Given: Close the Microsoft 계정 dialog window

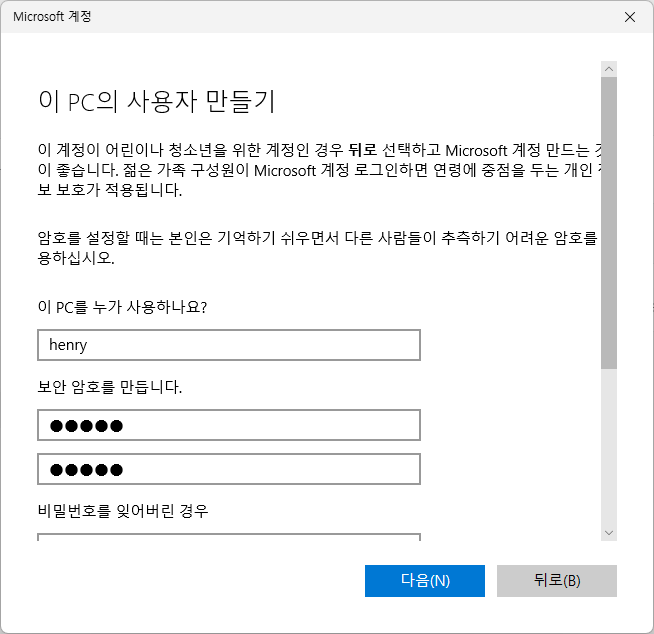Looking at the screenshot, I should (629, 17).
